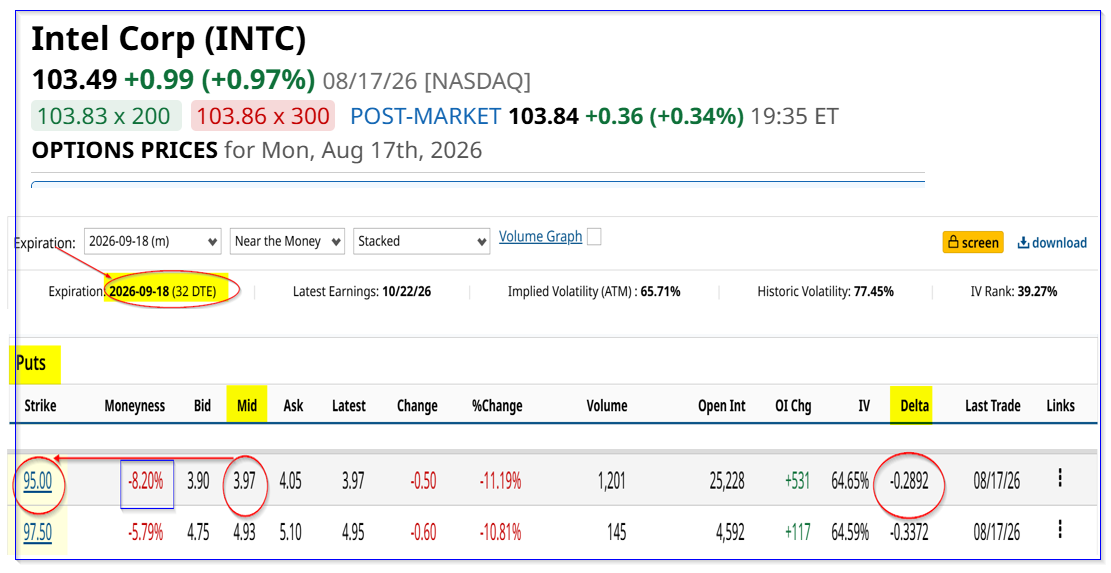Click the yellow screen button
1111x573 pixels.
coord(974,242)
